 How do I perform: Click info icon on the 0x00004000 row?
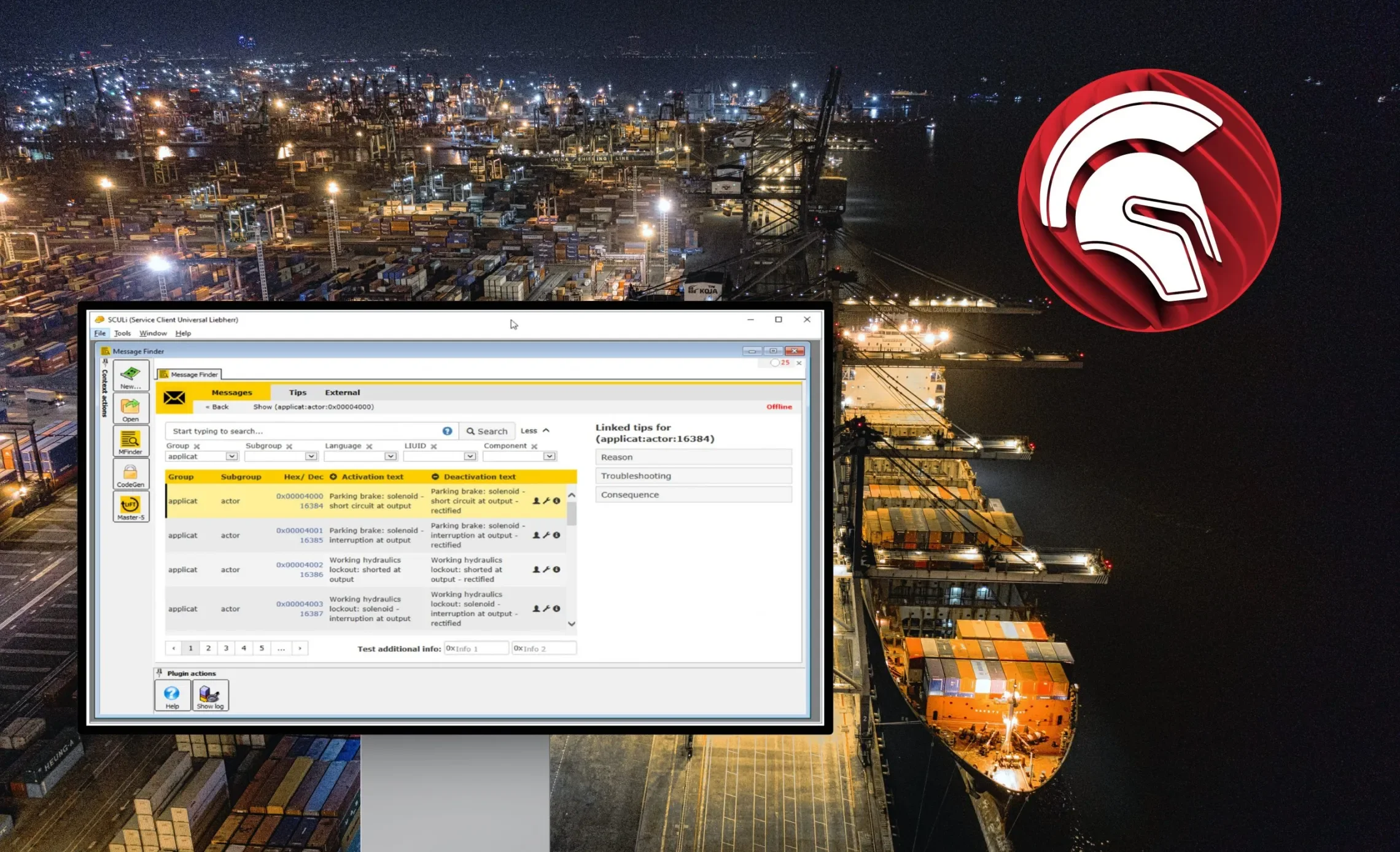pyautogui.click(x=556, y=501)
